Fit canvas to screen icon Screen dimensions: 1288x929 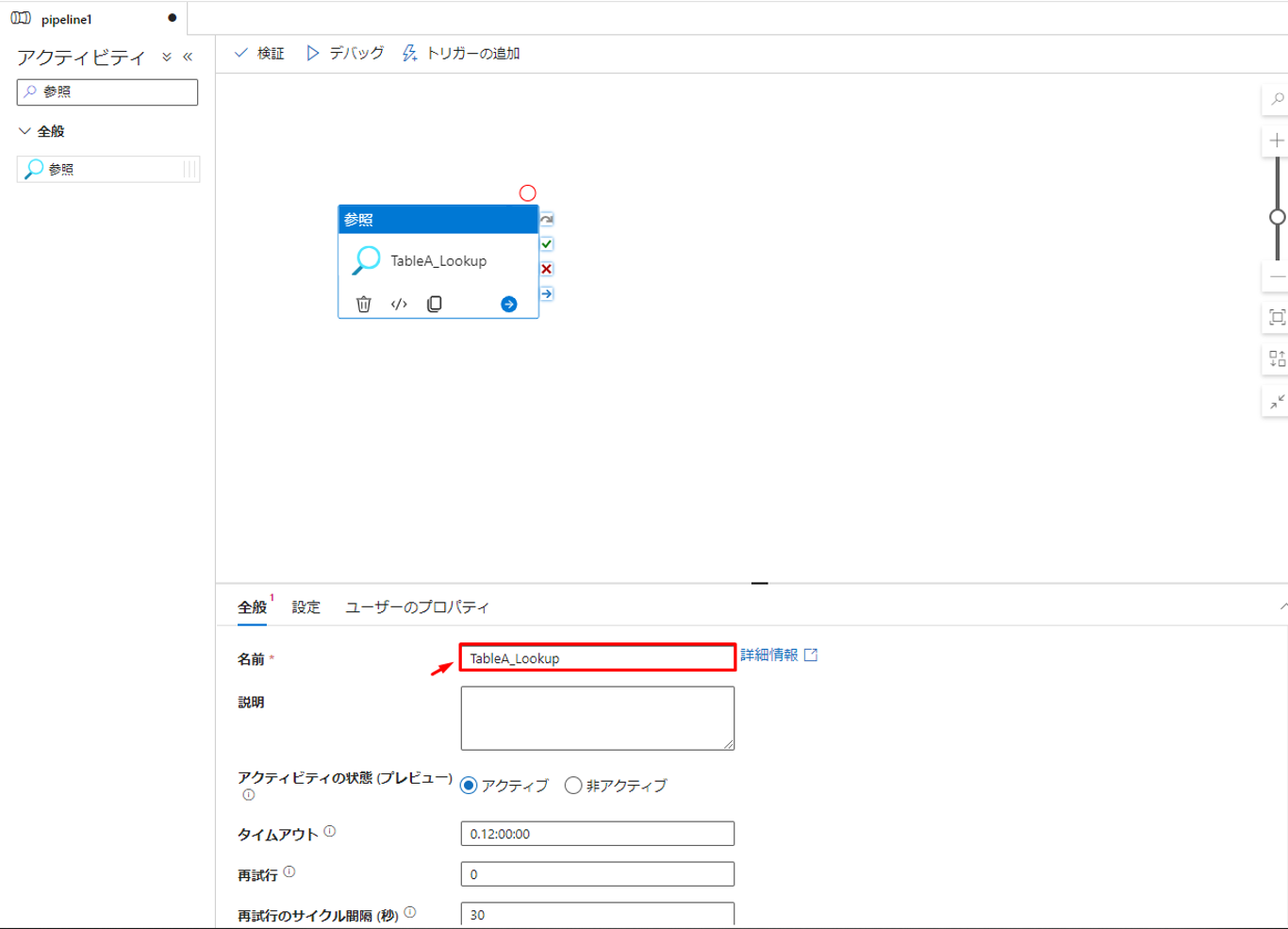[1277, 318]
